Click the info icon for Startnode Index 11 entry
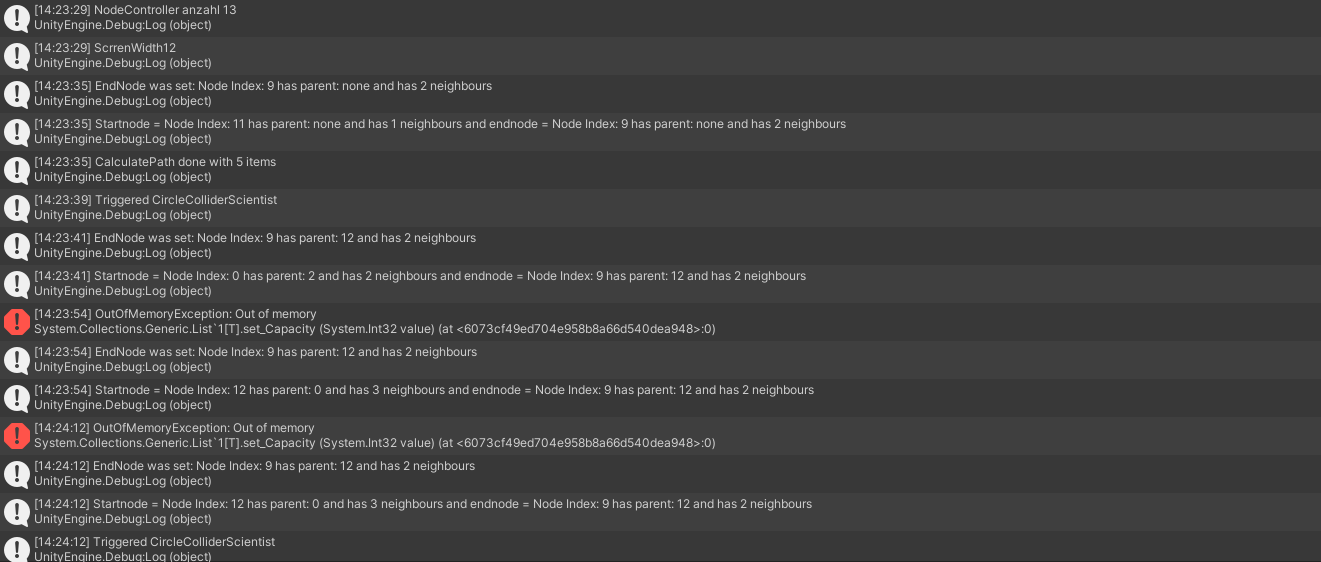The height and width of the screenshot is (562, 1321). tap(17, 132)
